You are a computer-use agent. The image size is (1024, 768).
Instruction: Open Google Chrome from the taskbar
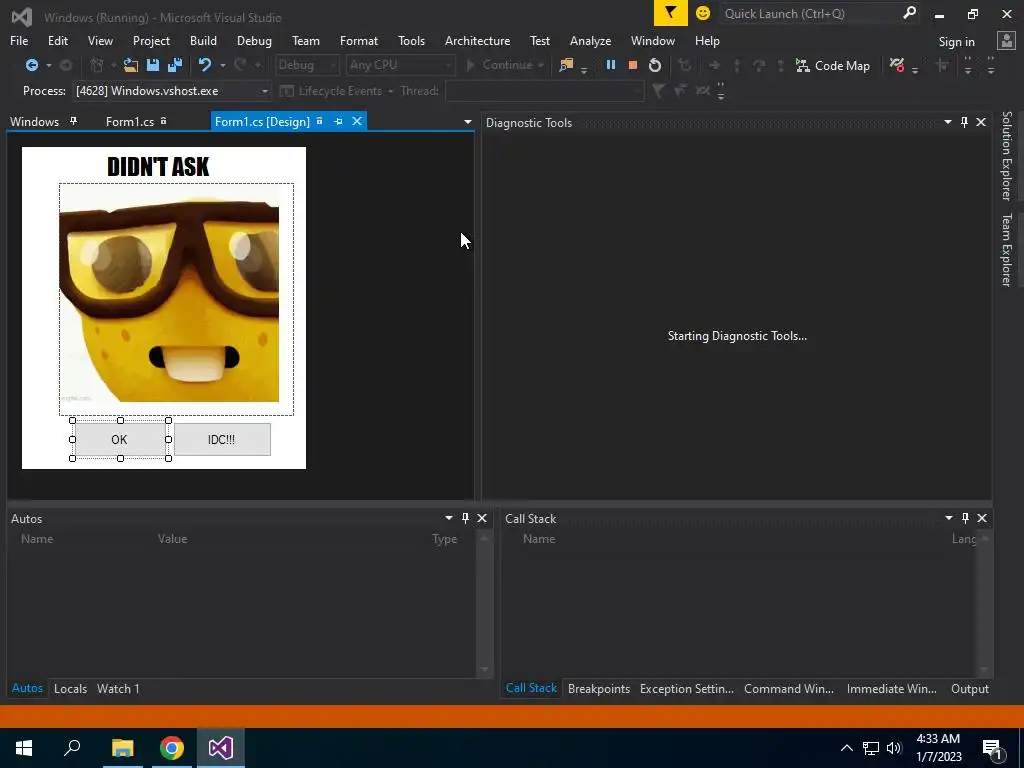(x=172, y=748)
